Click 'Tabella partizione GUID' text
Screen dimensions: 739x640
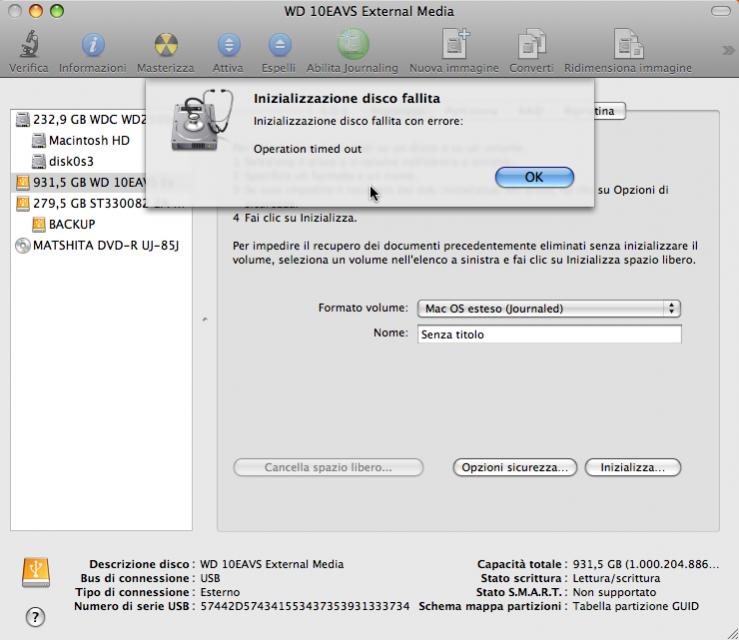(636, 606)
